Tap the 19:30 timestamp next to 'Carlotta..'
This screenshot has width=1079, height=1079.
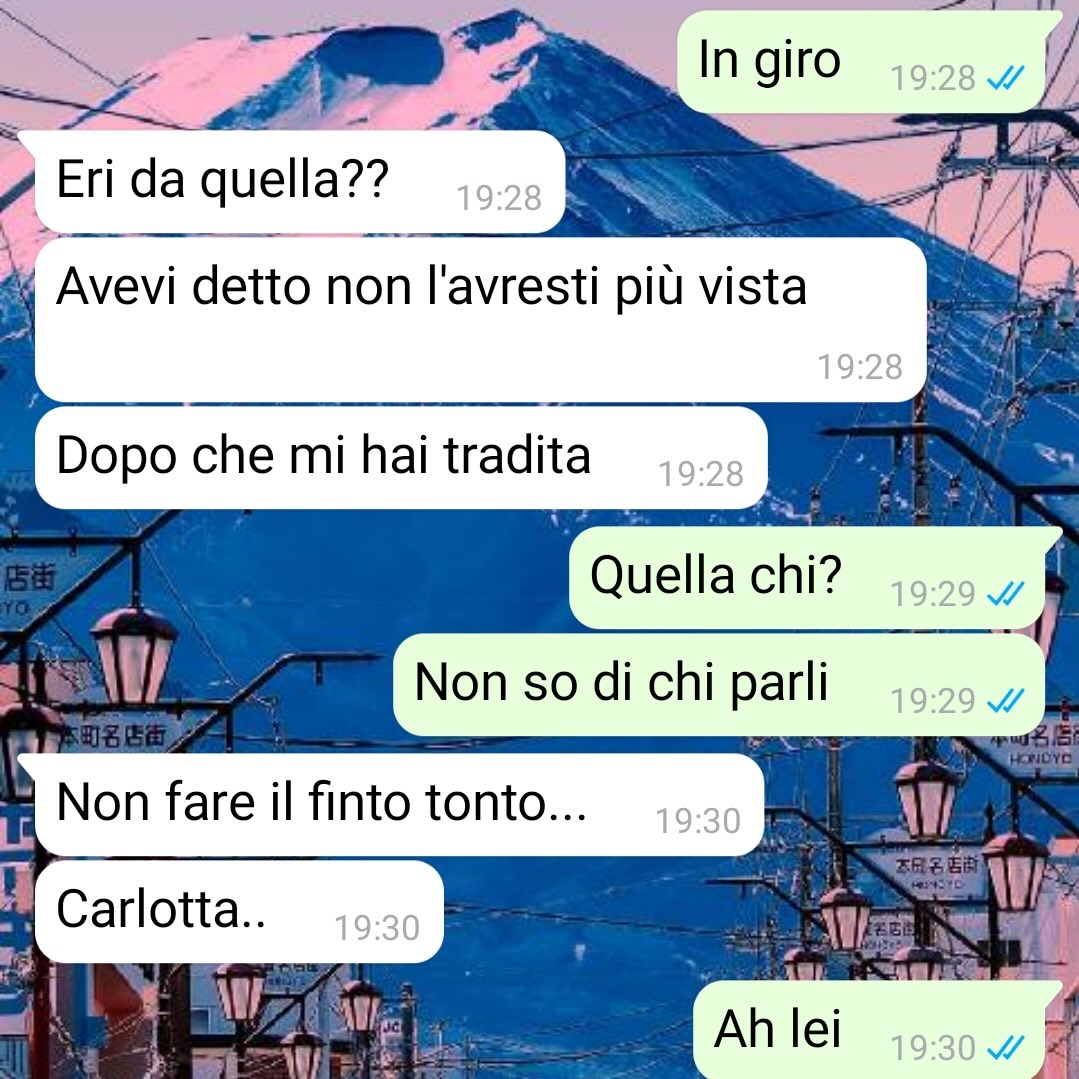377,928
